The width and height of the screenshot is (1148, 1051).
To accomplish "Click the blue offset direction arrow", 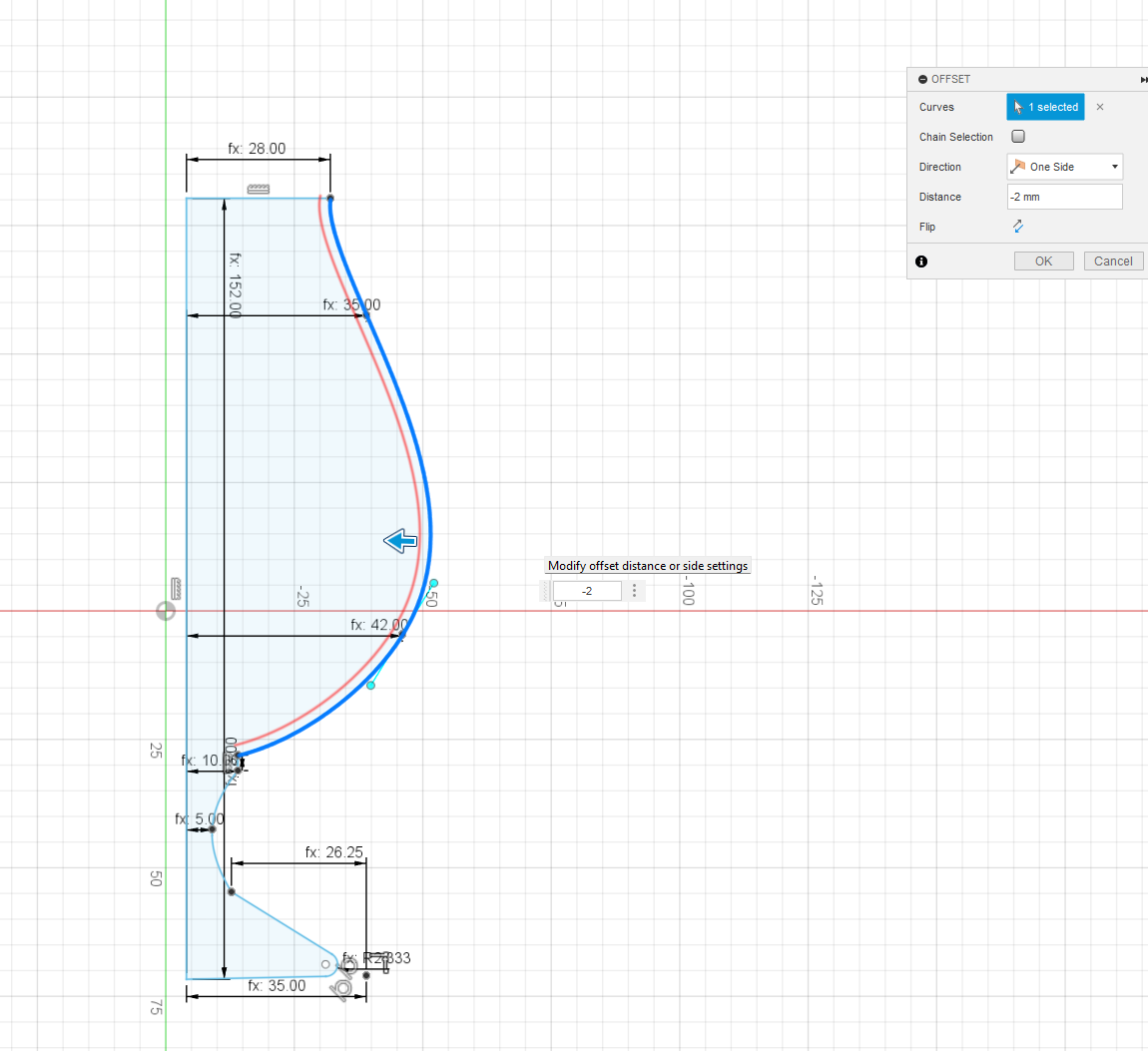I will [400, 541].
